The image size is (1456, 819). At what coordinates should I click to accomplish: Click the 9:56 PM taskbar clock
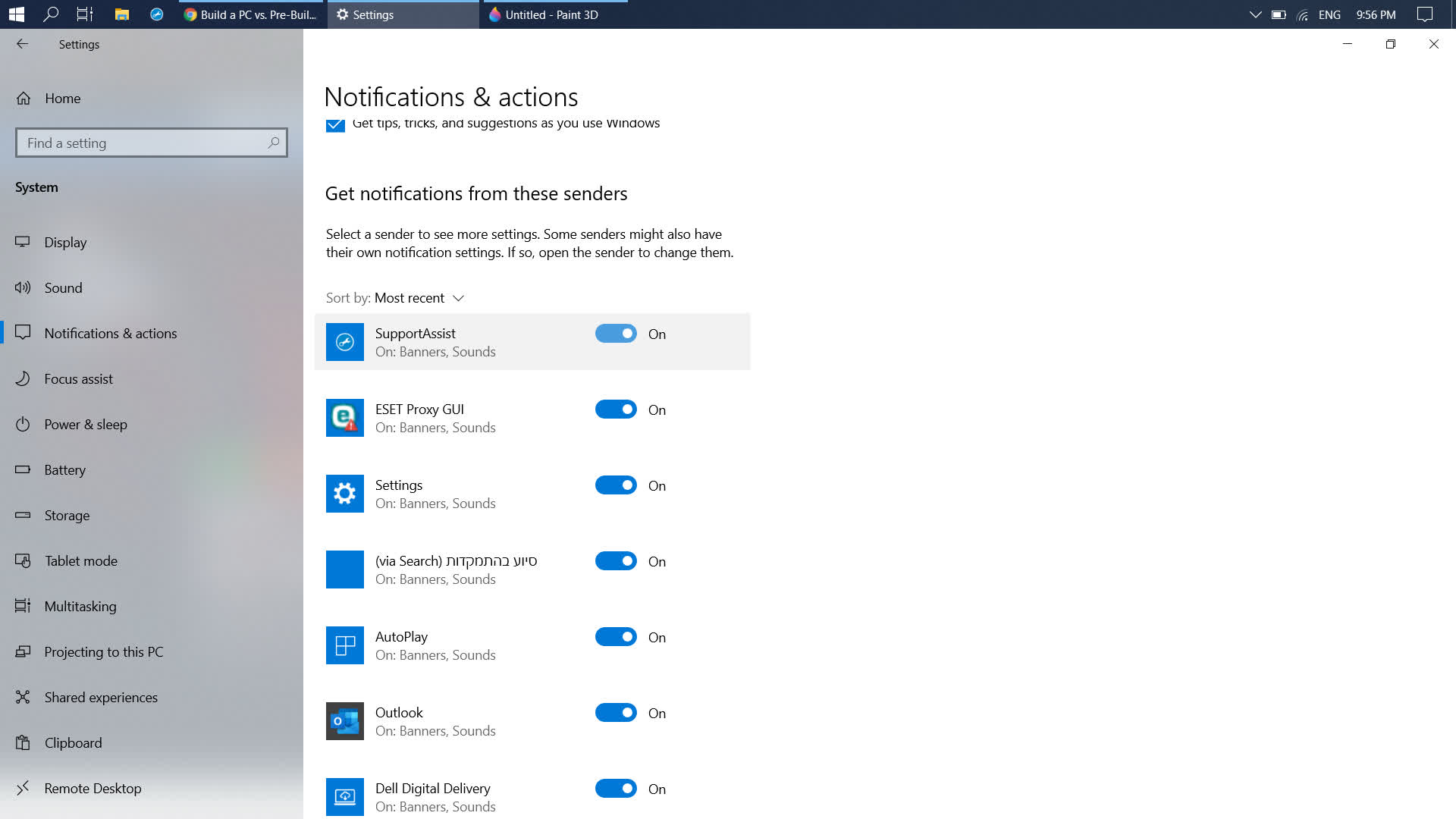(x=1376, y=14)
